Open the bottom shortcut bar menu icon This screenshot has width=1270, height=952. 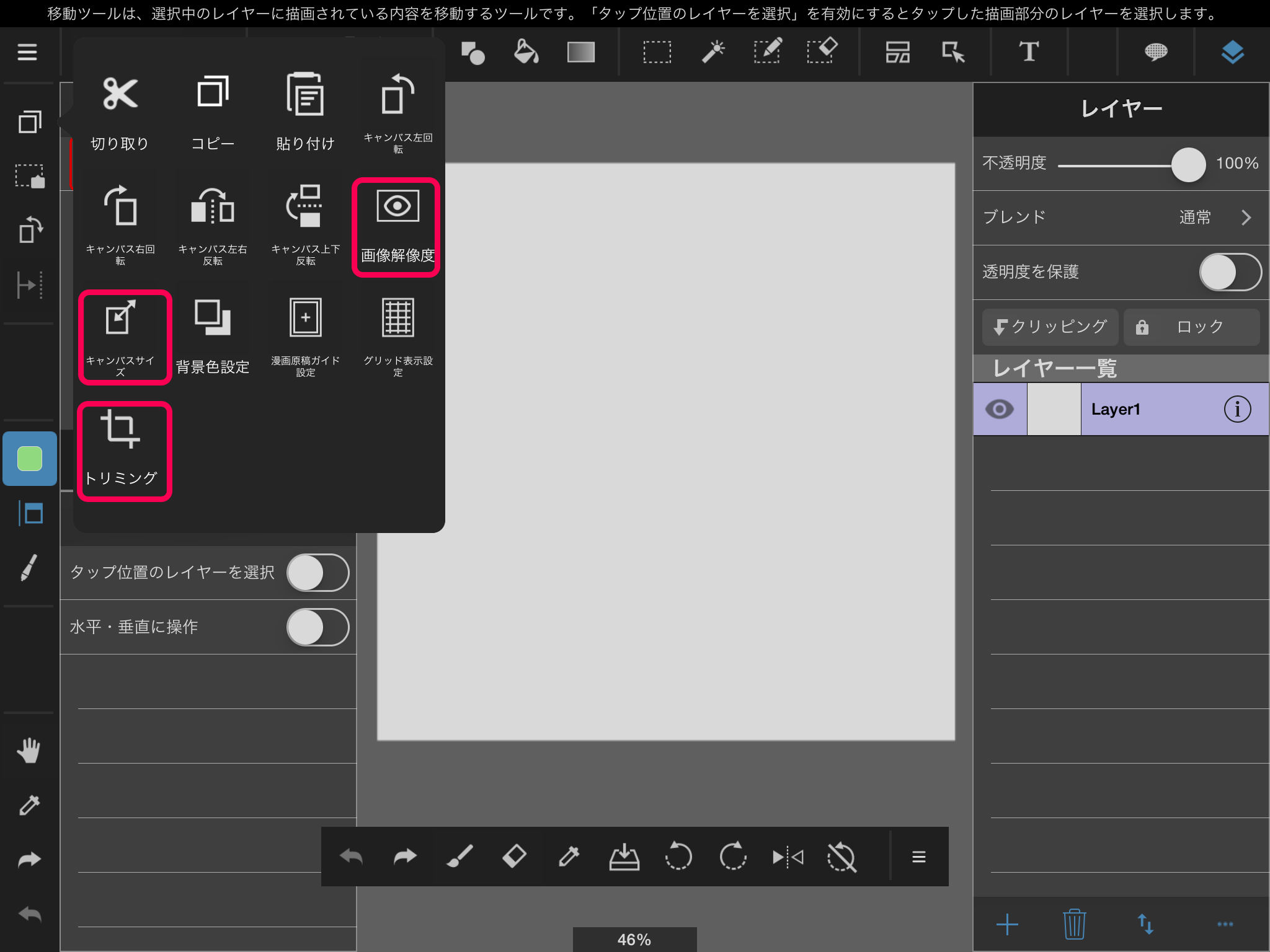pos(918,857)
